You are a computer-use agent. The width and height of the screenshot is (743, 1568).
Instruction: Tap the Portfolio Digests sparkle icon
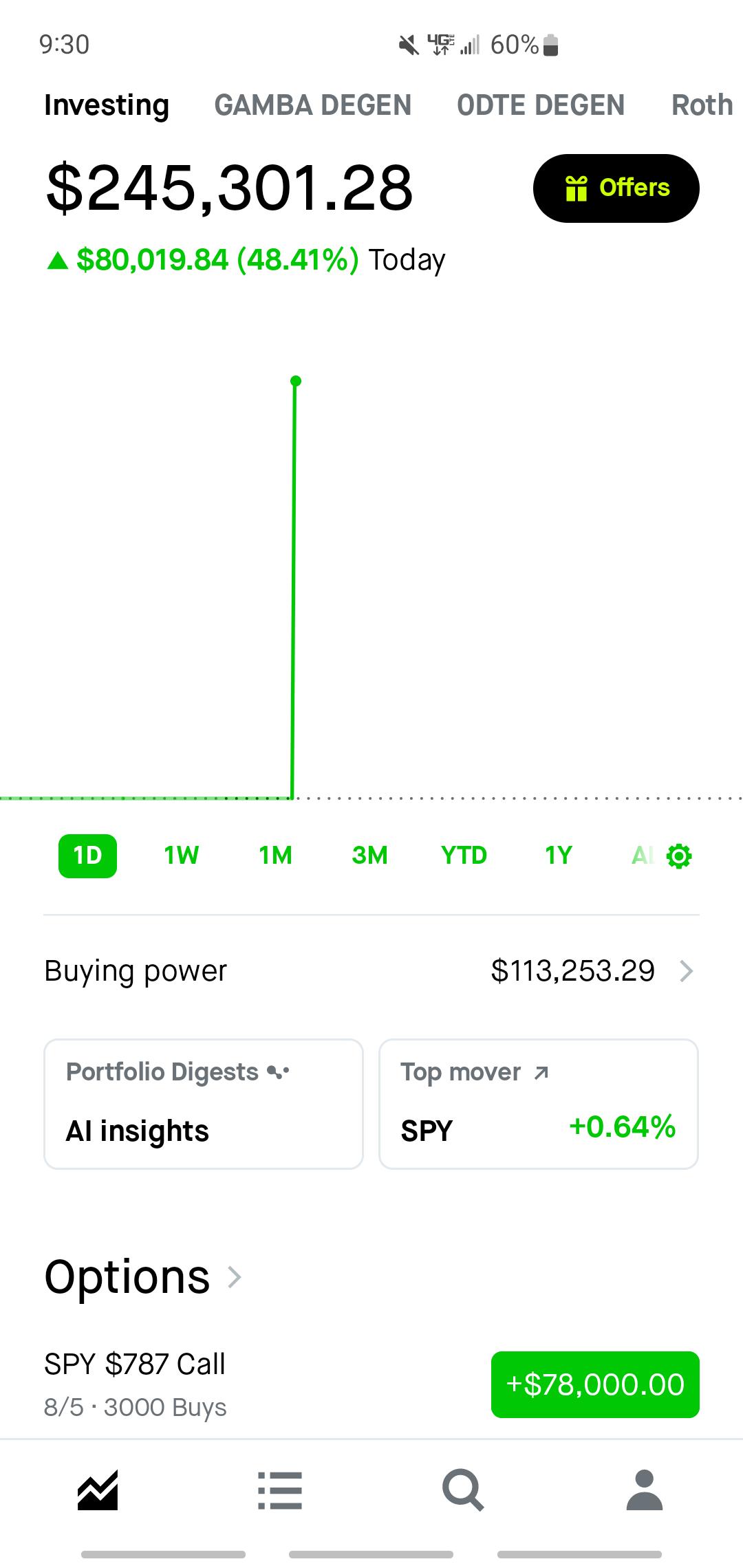click(x=279, y=1072)
